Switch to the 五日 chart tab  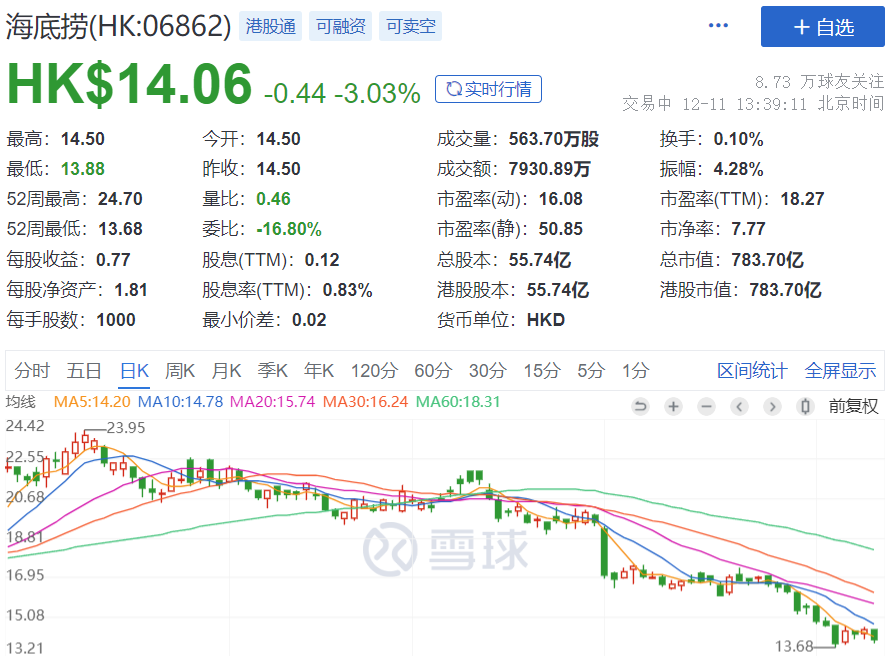84,371
